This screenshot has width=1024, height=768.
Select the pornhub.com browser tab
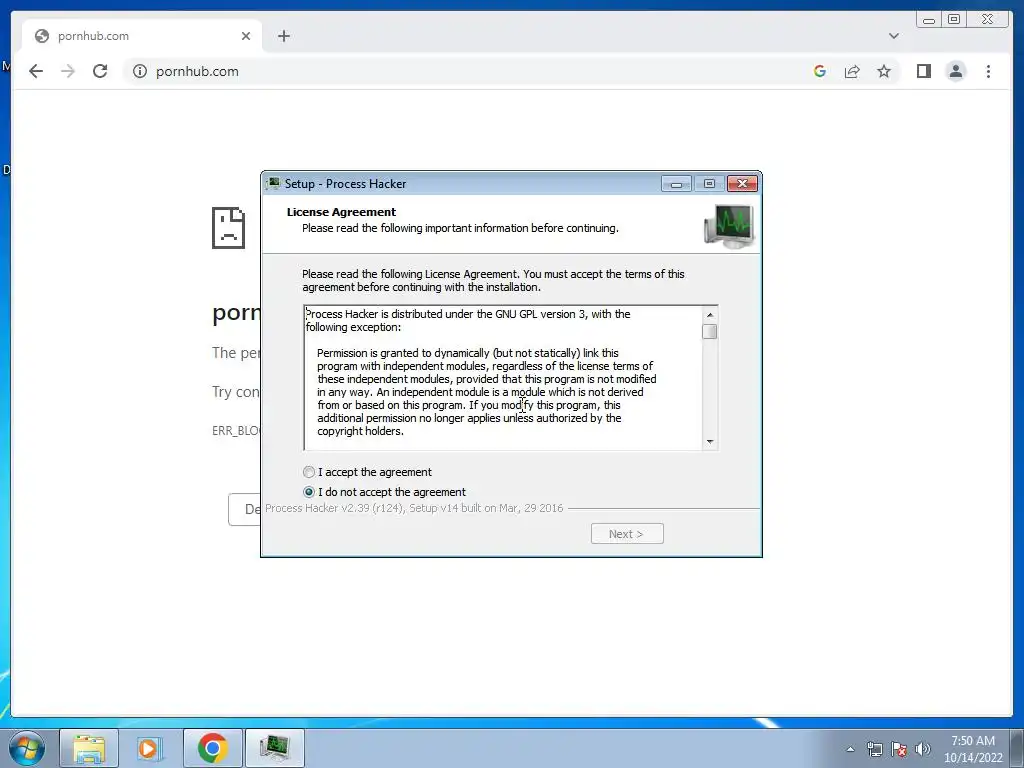tap(142, 36)
